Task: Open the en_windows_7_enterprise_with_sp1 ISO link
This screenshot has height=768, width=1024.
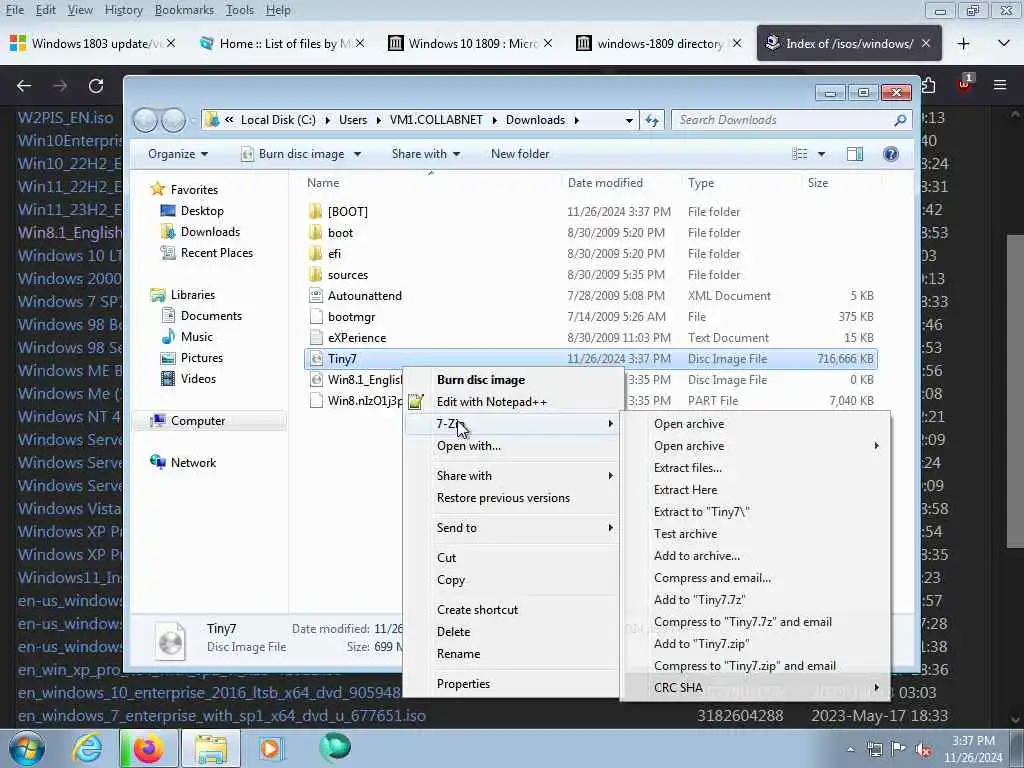Action: (x=222, y=716)
